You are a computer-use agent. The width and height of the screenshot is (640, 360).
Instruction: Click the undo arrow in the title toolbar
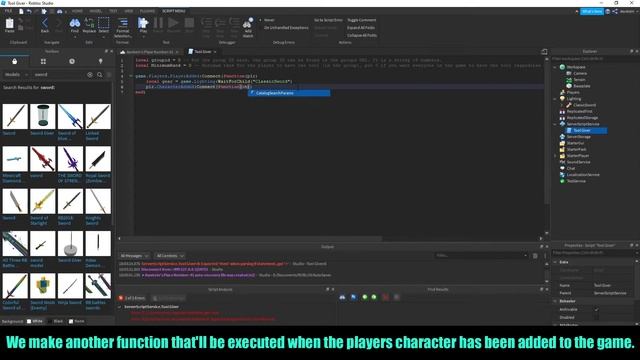coord(29,11)
